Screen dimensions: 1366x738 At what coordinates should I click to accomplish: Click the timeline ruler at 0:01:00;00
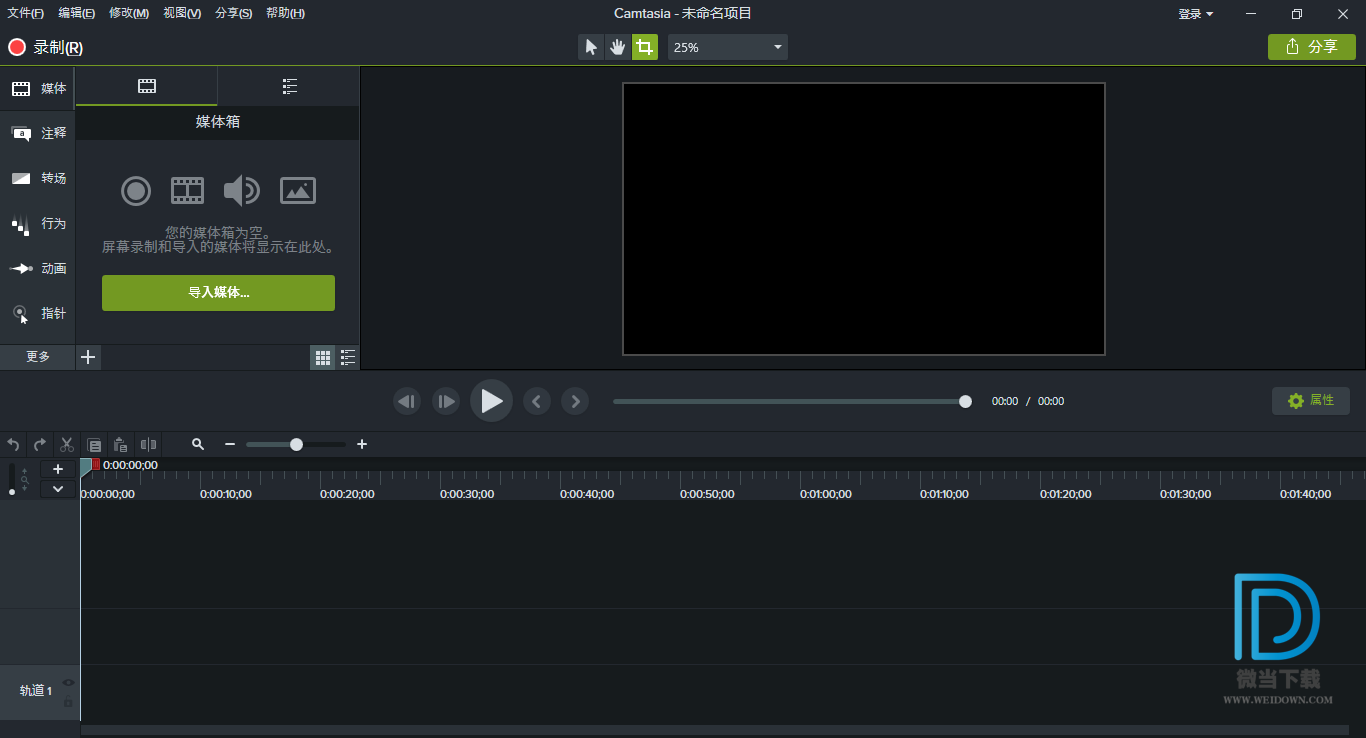(826, 494)
